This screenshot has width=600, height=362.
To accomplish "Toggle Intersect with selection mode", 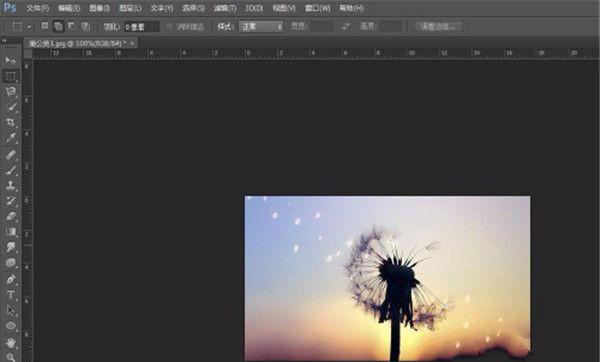I will pos(85,26).
